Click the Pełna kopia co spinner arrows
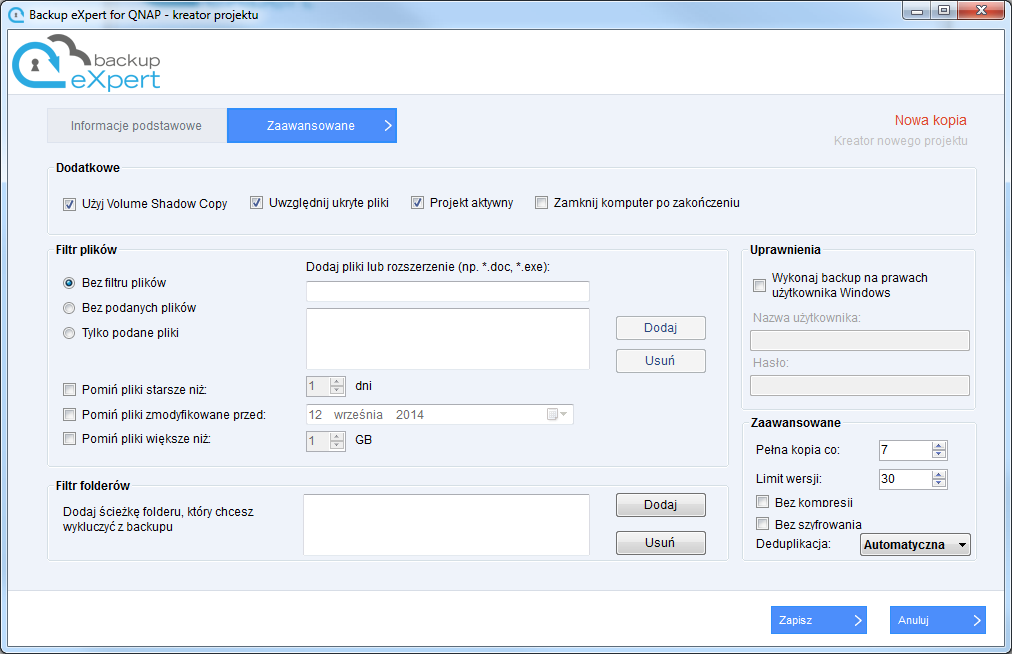1012x654 pixels. coord(939,450)
